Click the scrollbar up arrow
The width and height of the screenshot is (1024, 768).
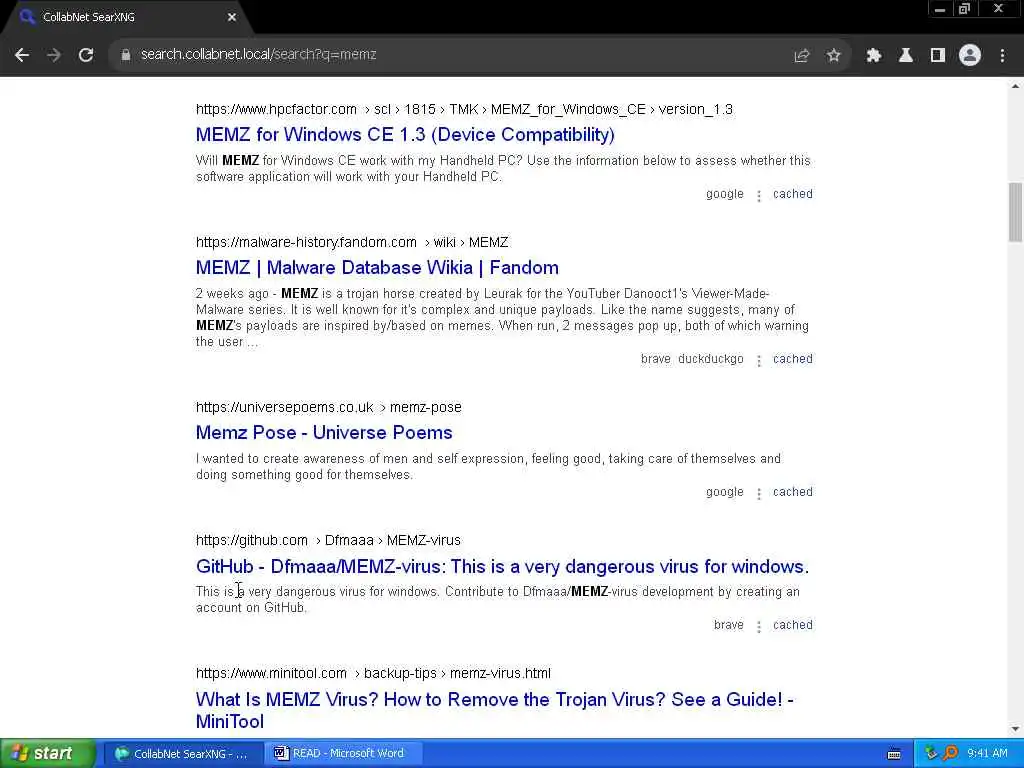1015,86
